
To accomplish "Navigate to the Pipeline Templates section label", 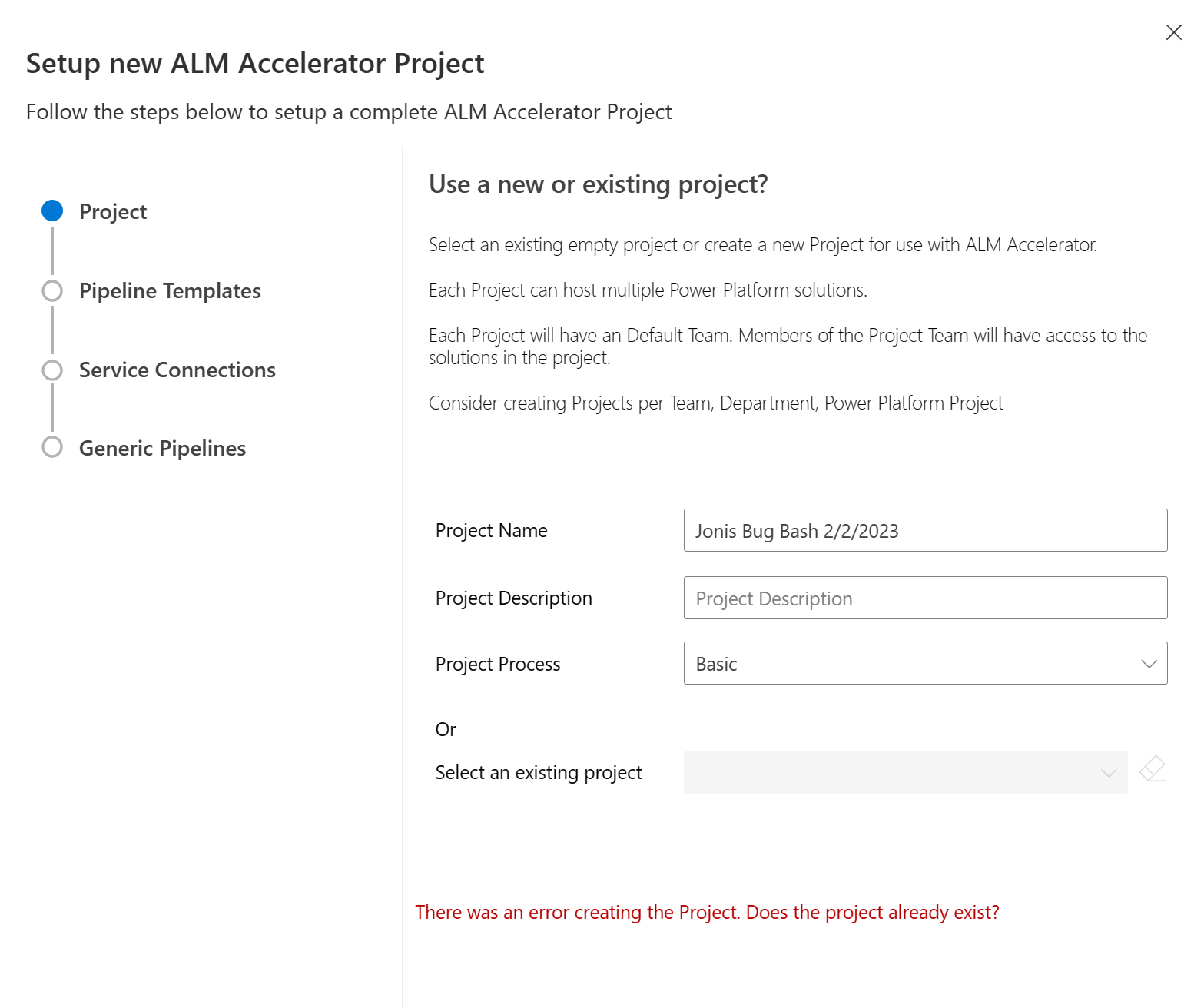I will pyautogui.click(x=170, y=290).
